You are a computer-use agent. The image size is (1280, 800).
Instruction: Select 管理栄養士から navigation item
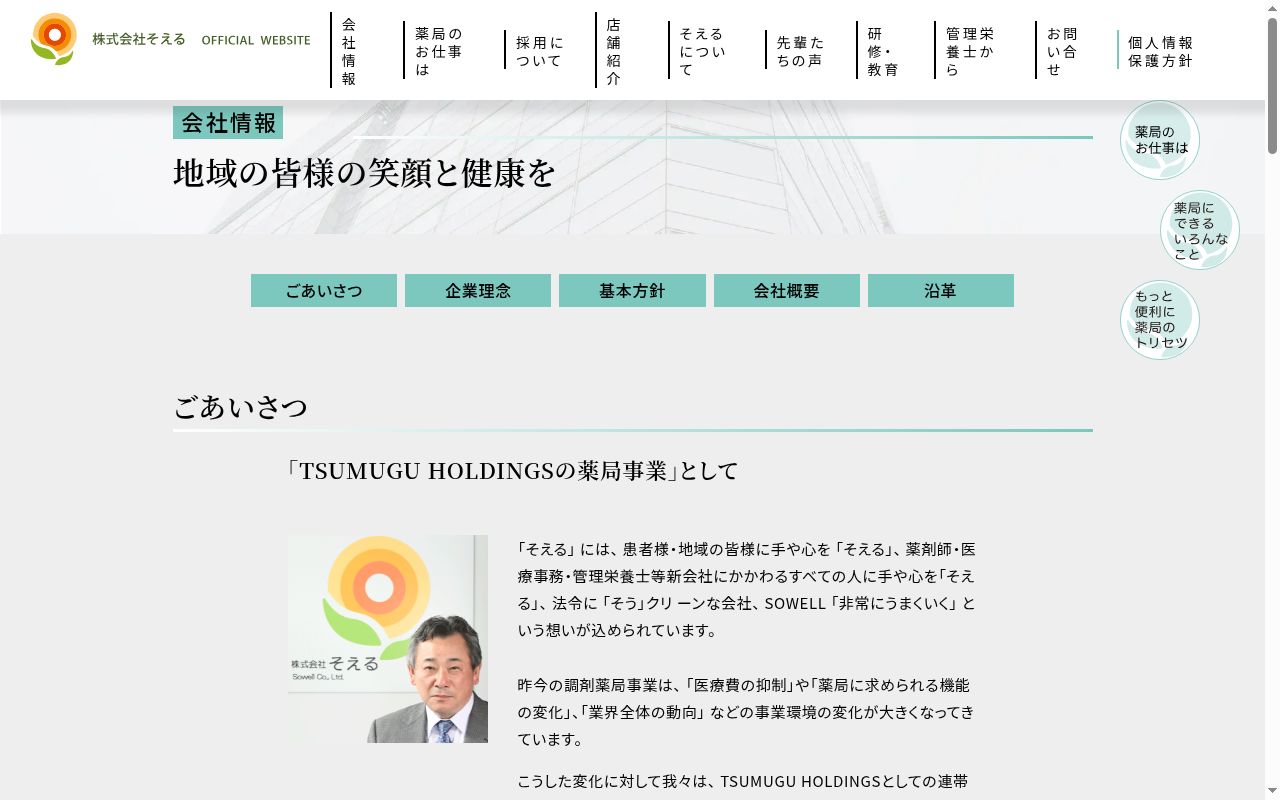tap(971, 50)
